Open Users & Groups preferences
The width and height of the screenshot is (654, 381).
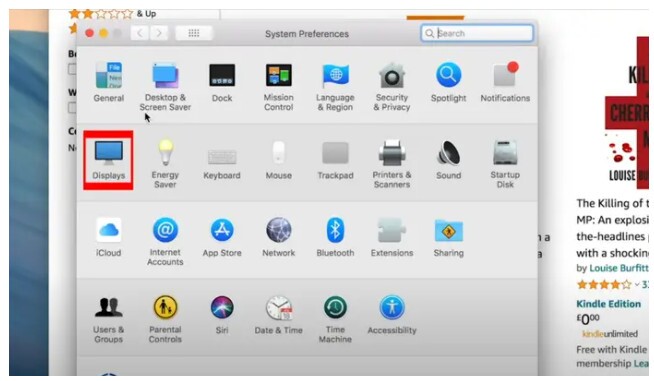108,319
